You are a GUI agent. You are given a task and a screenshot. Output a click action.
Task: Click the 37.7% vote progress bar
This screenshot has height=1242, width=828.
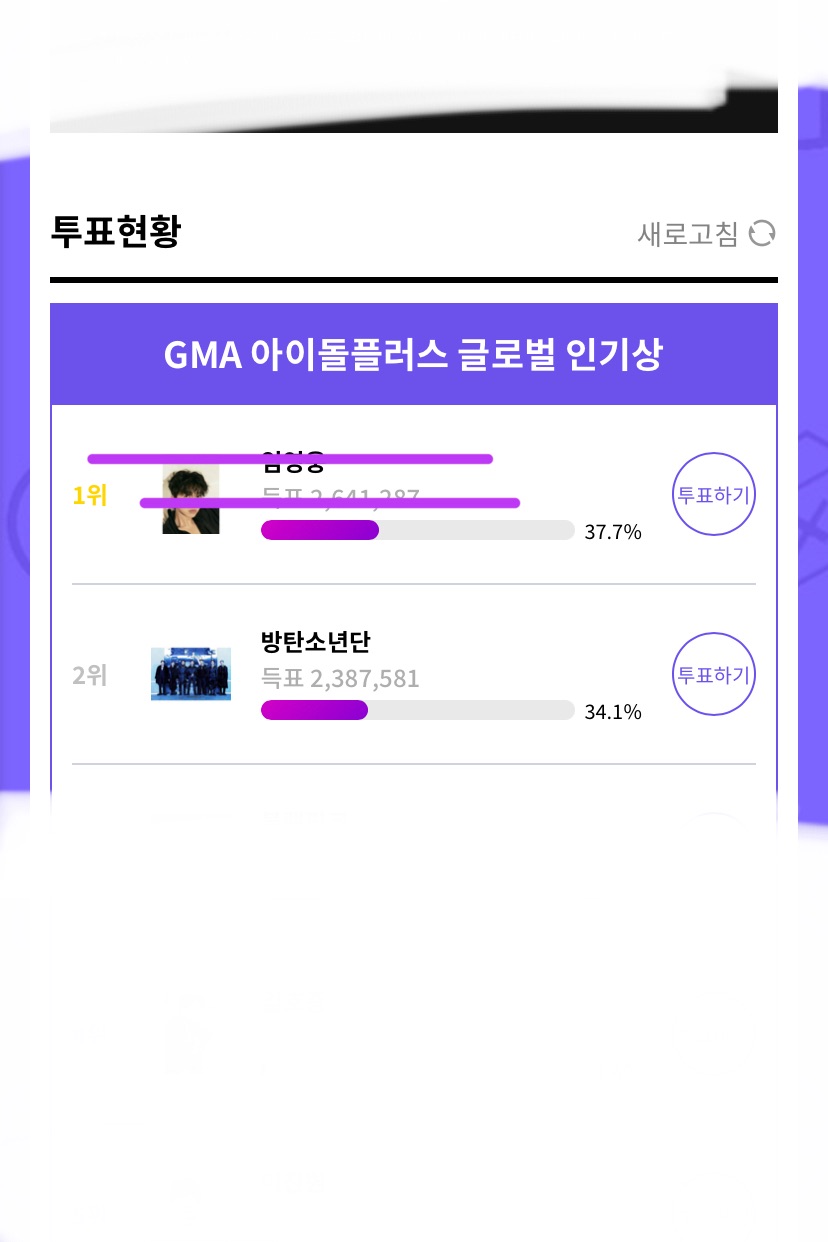(x=417, y=530)
